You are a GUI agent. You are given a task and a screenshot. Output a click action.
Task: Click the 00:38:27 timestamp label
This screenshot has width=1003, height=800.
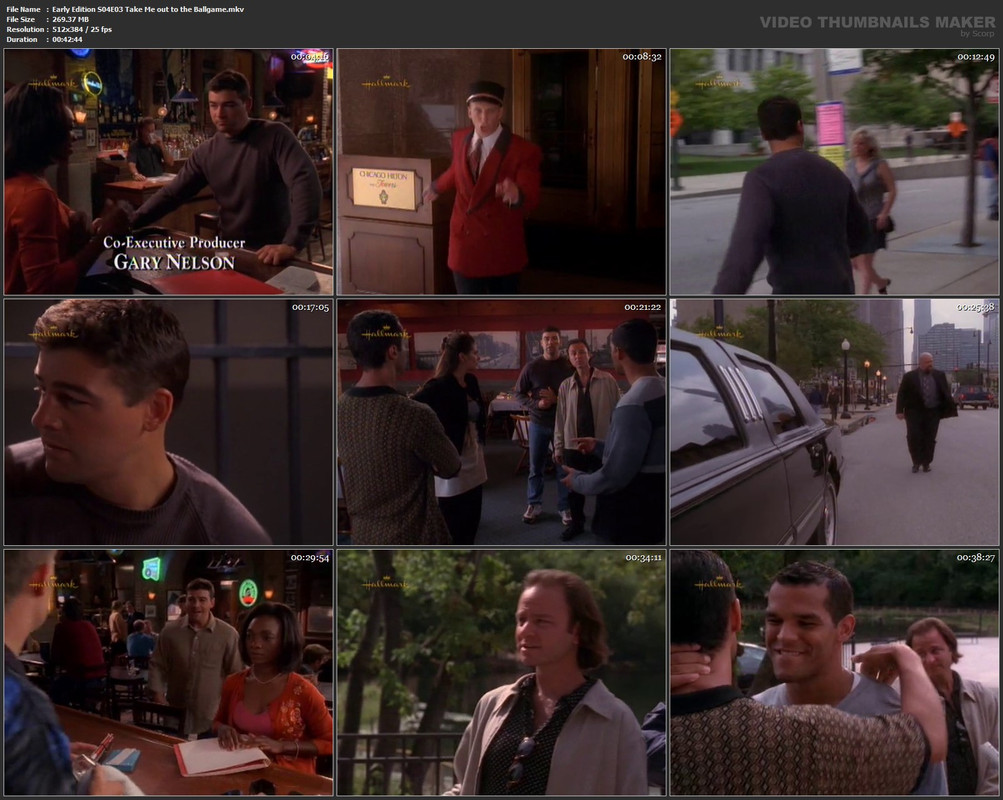tap(975, 558)
